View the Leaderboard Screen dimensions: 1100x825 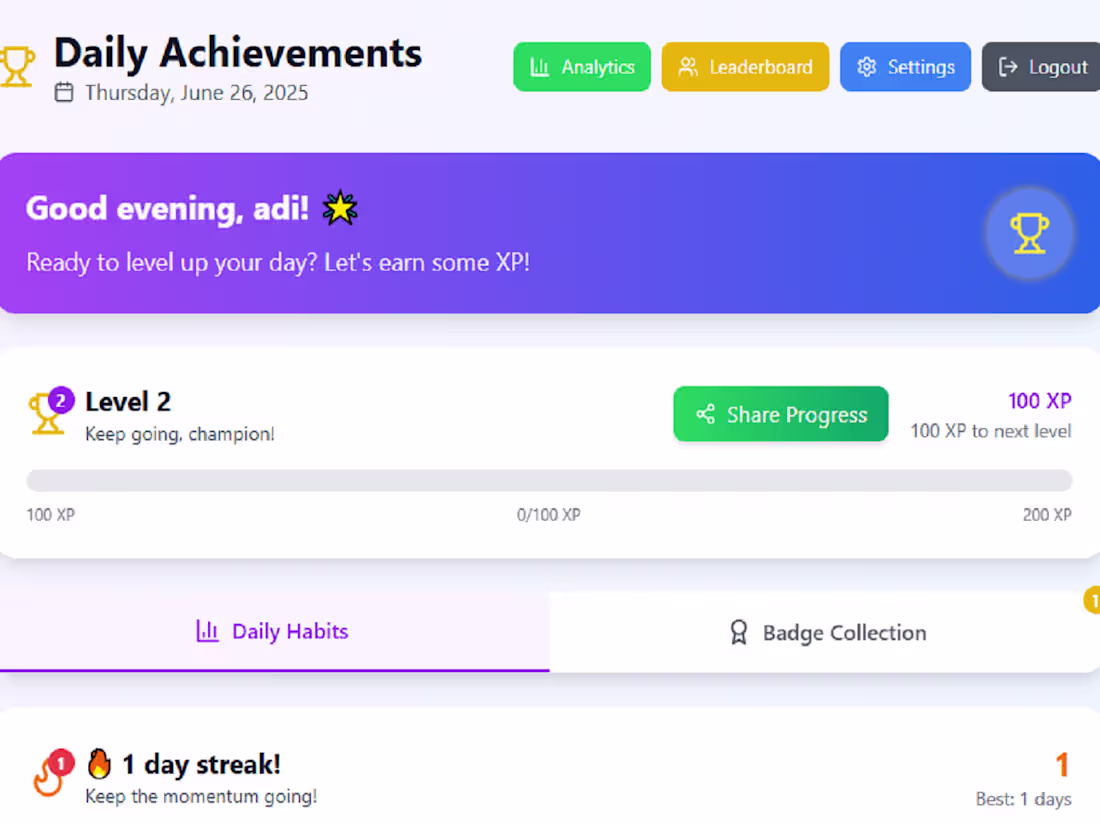pyautogui.click(x=745, y=67)
